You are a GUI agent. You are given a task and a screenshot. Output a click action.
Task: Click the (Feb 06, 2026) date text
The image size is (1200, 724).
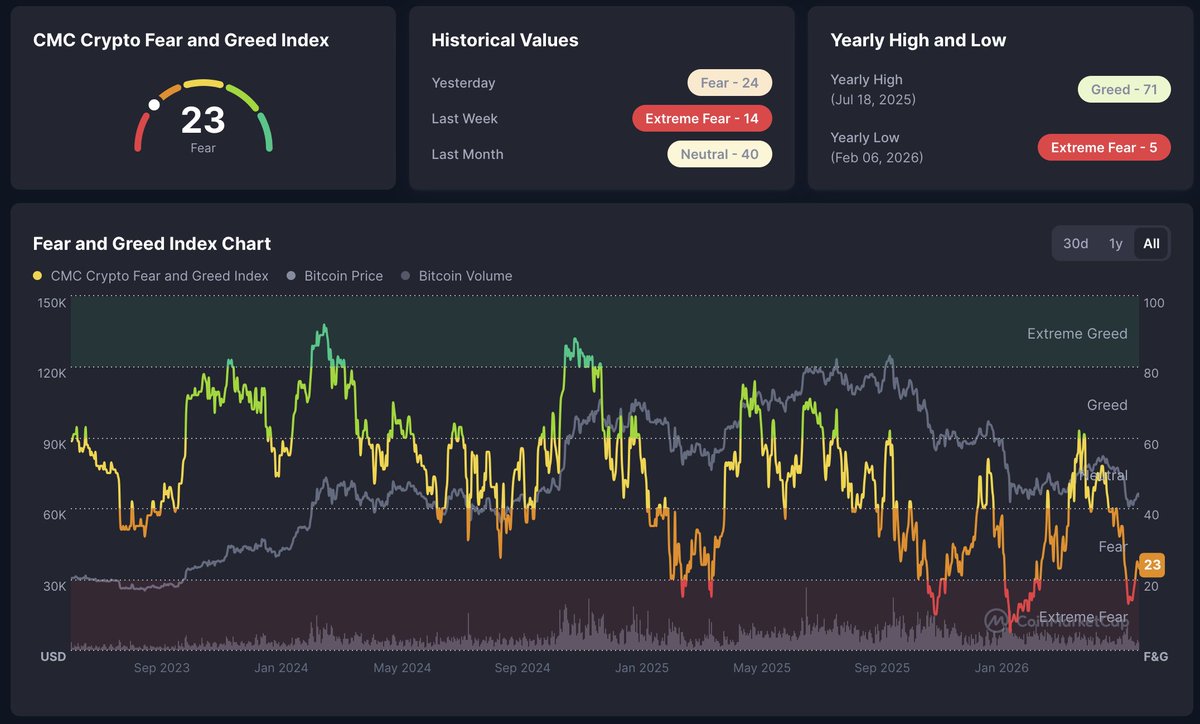point(876,158)
